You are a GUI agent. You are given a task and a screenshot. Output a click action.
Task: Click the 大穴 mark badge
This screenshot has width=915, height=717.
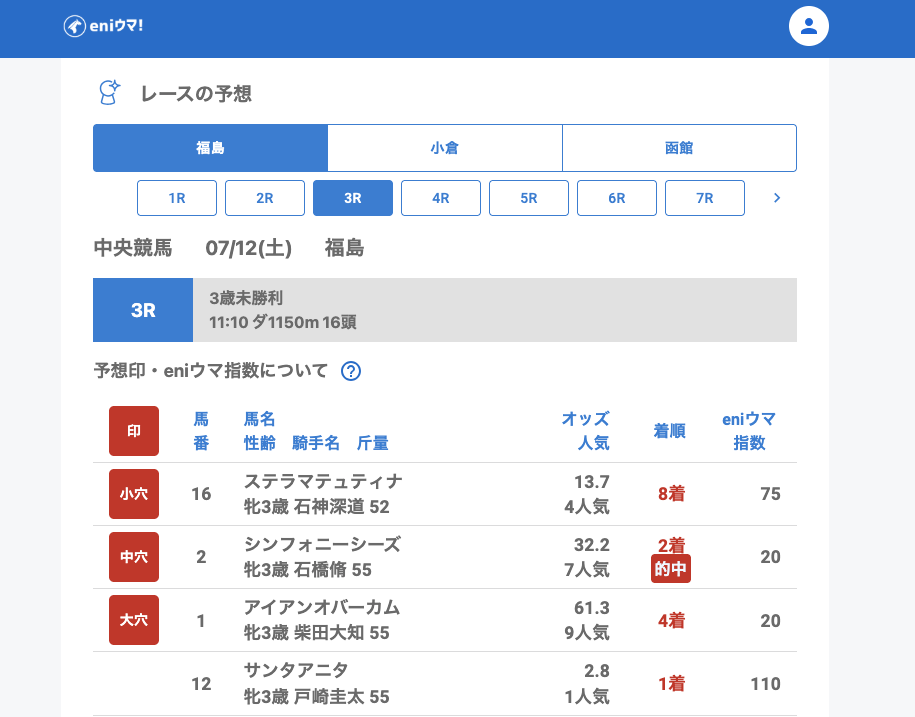click(x=134, y=620)
